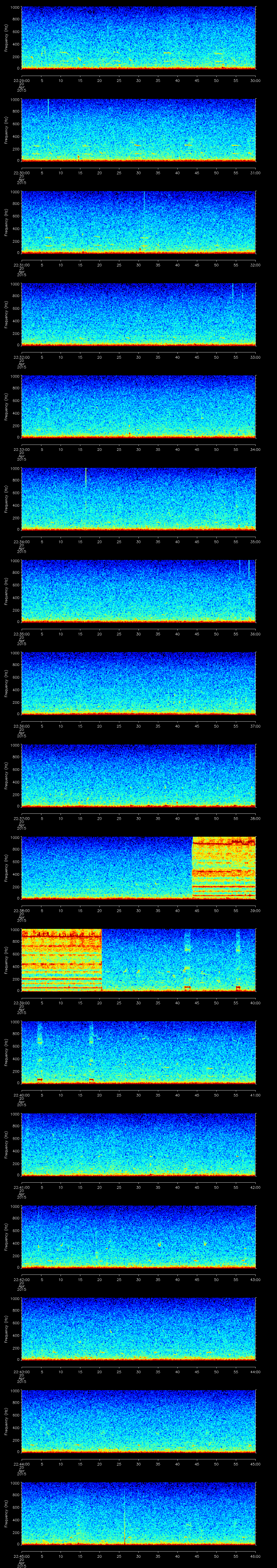Click the loud broadband noise block in the 22:38:00 panel
This screenshot has width=277, height=1568.
click(x=223, y=868)
